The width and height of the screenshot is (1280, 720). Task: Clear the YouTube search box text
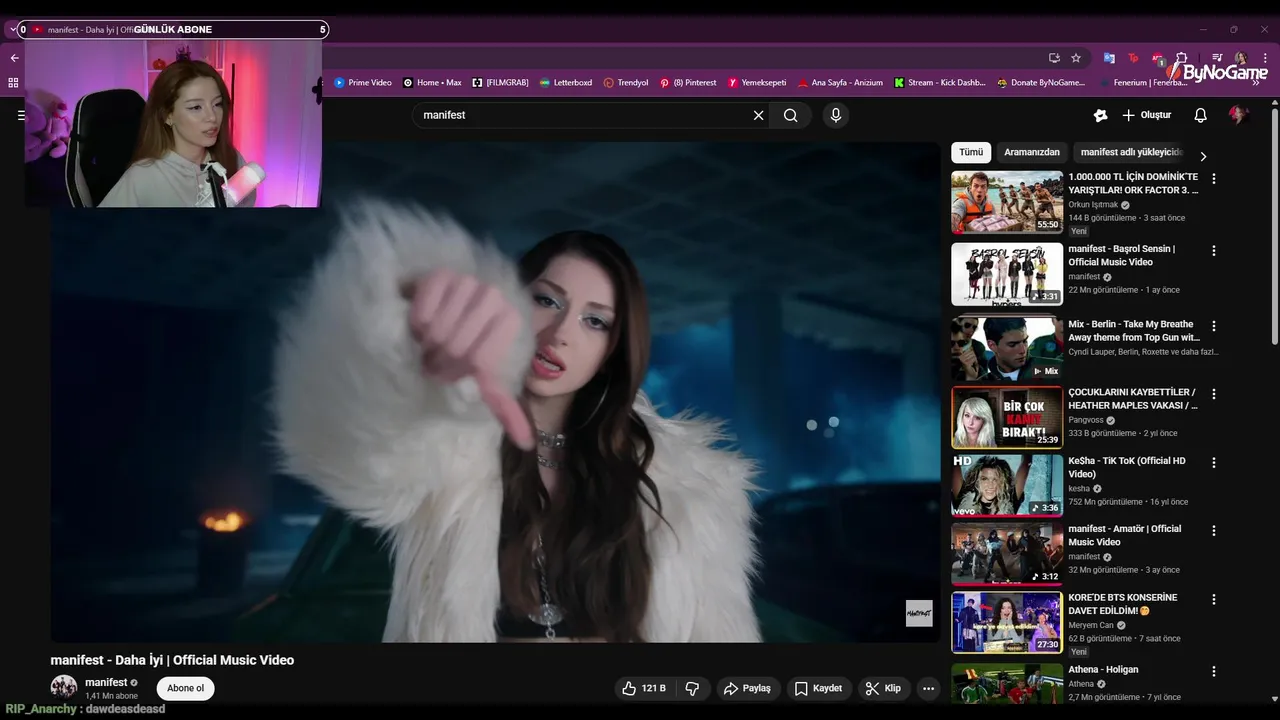(x=758, y=115)
